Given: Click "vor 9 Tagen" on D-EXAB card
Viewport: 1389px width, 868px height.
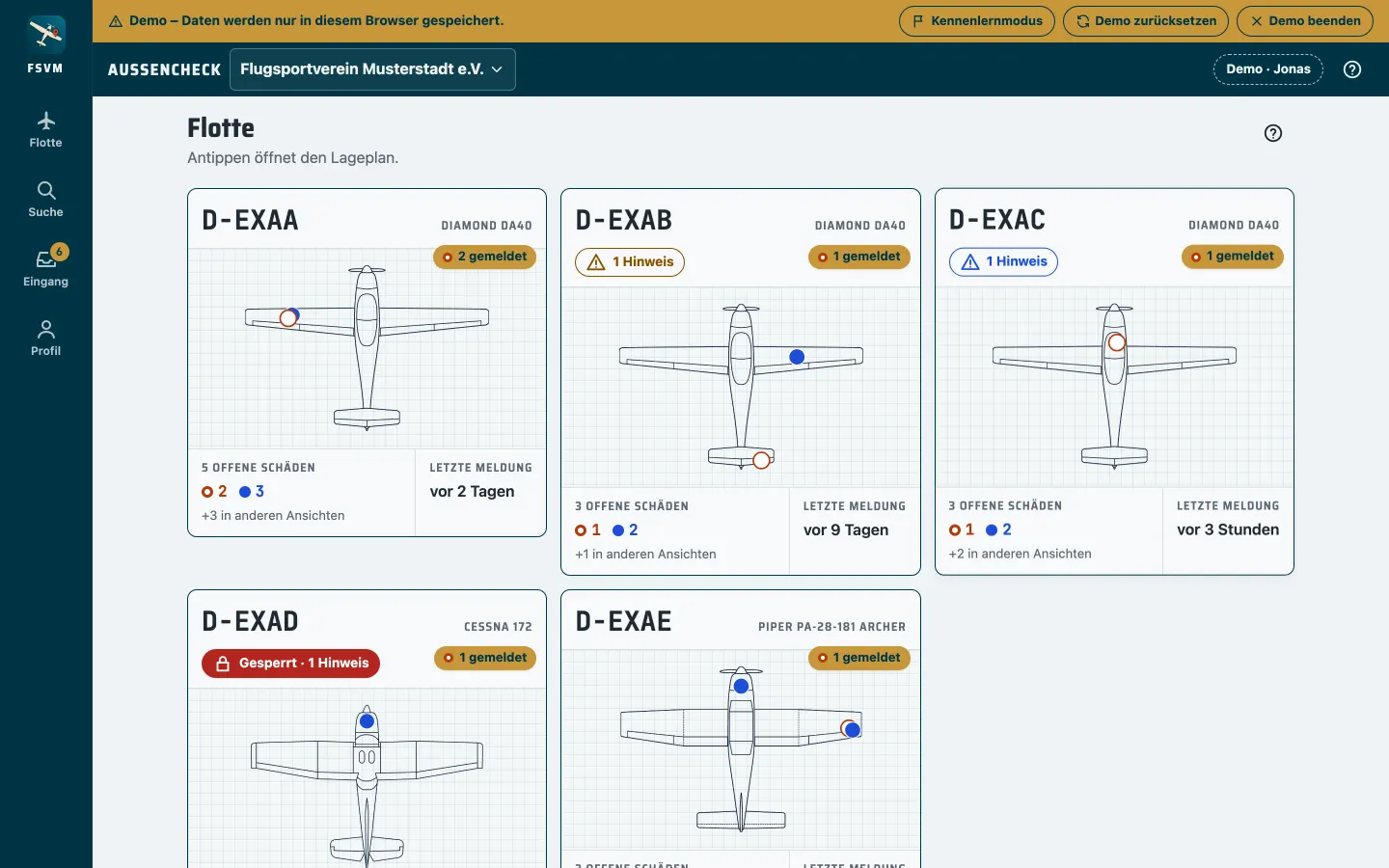Looking at the screenshot, I should coord(846,530).
